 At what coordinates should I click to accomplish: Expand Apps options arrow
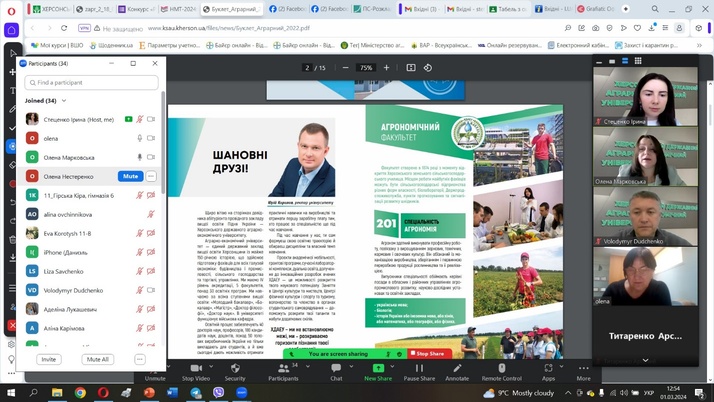click(561, 366)
